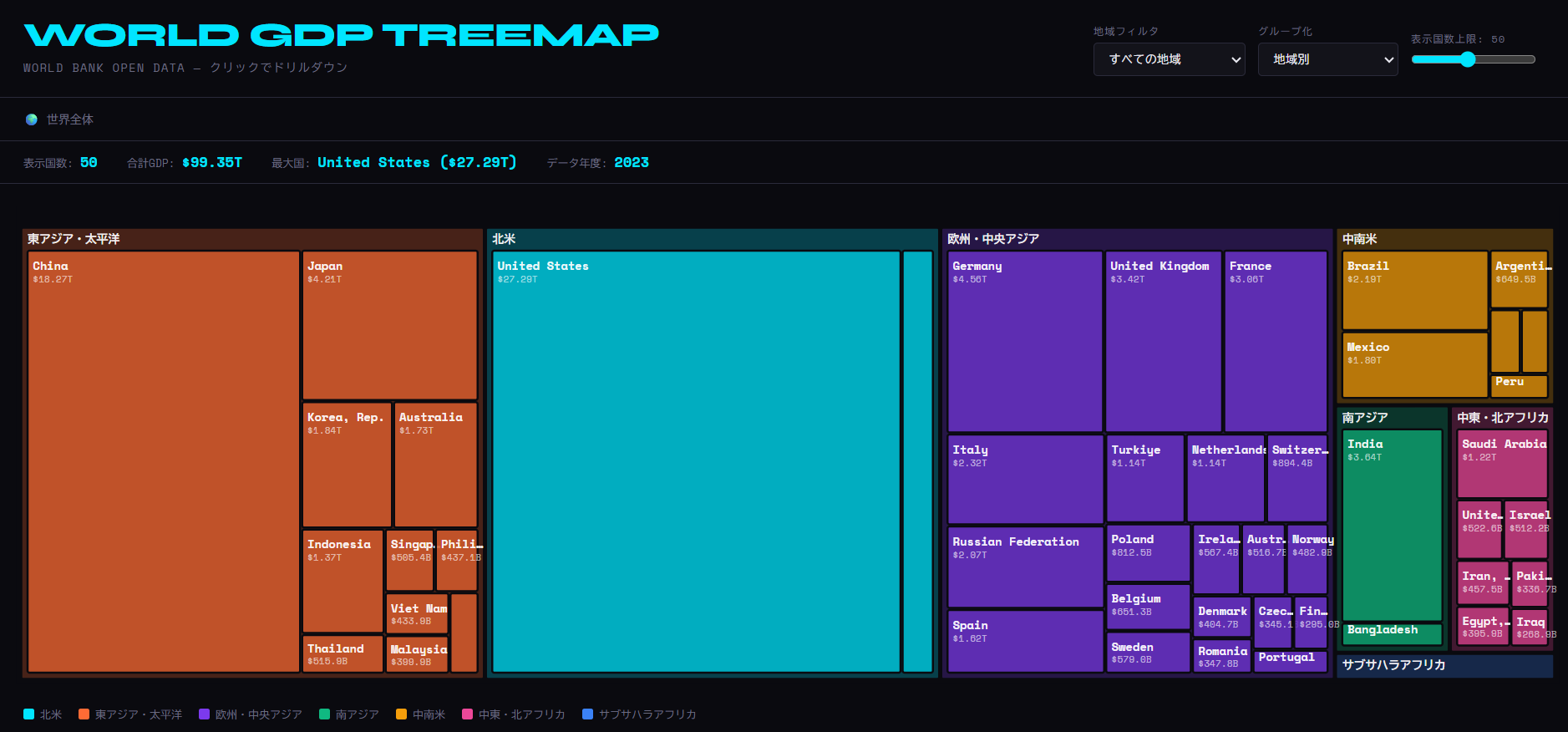Click the Denmark tile
This screenshot has height=732, width=1568.
tap(1222, 618)
